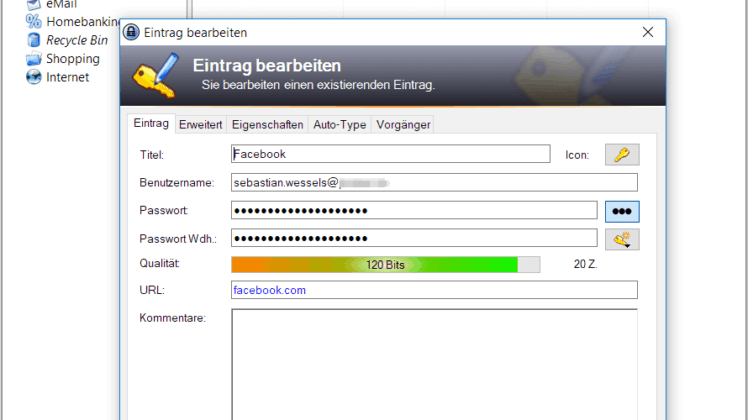Click the Kommentare label
Image resolution: width=748 pixels, height=420 pixels.
pos(172,318)
